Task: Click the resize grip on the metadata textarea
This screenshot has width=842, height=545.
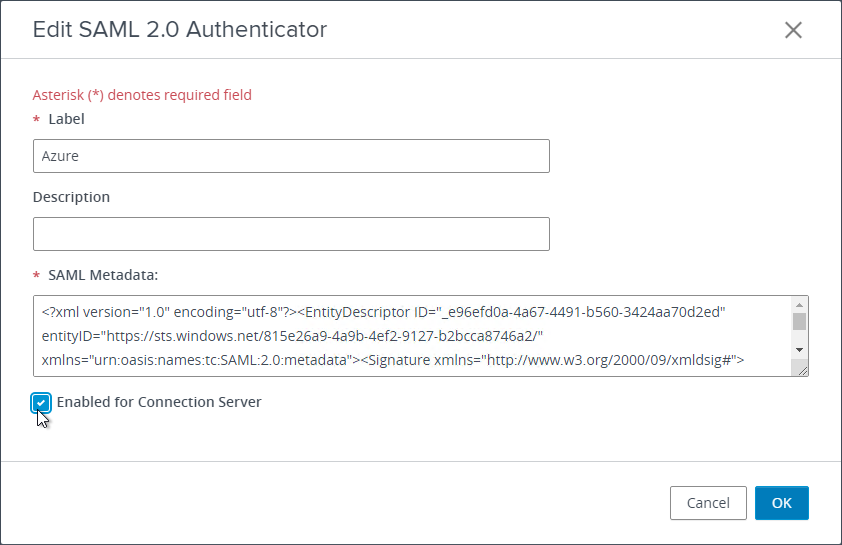Action: pyautogui.click(x=802, y=370)
